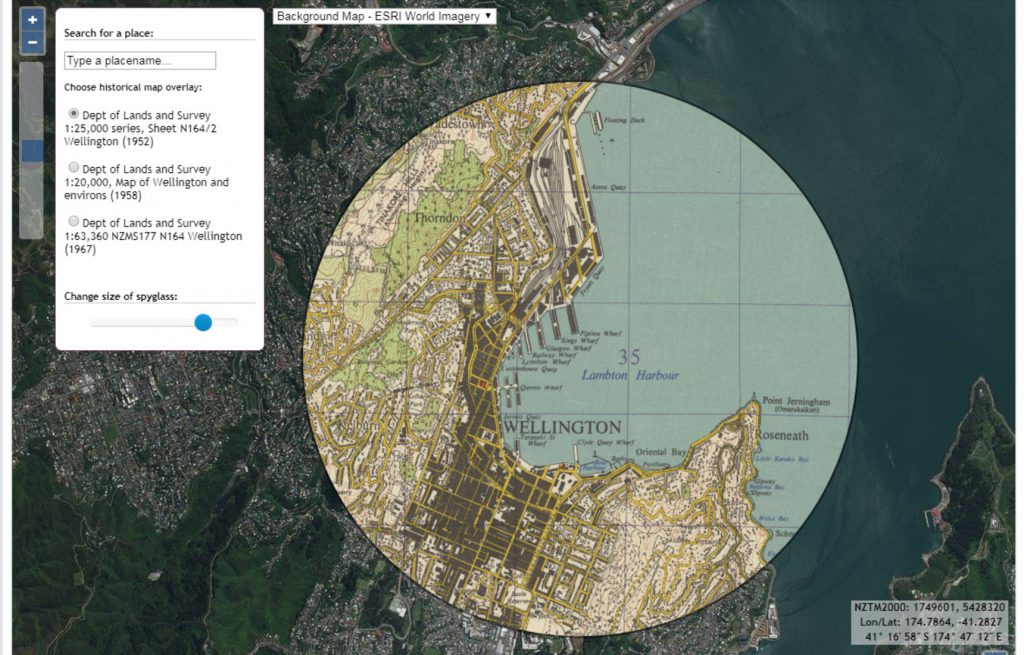The image size is (1024, 655).
Task: Click the 'Lambton Harbour' label on the map
Action: click(630, 375)
